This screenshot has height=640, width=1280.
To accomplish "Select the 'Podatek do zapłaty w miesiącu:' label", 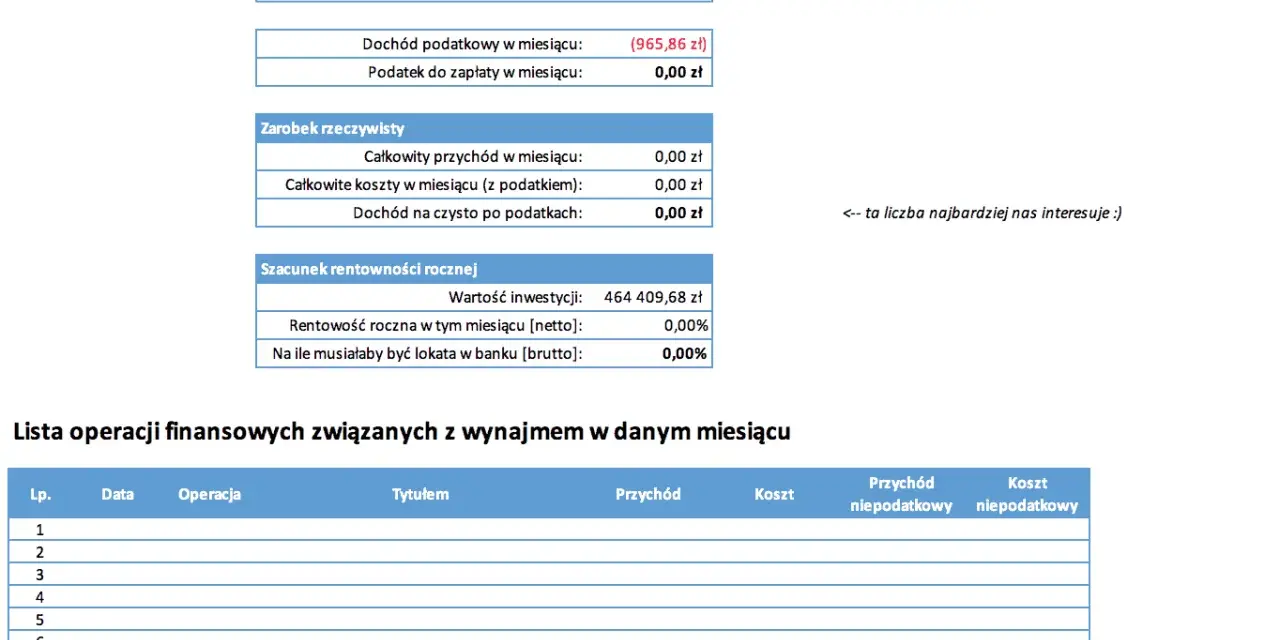I will point(475,72).
